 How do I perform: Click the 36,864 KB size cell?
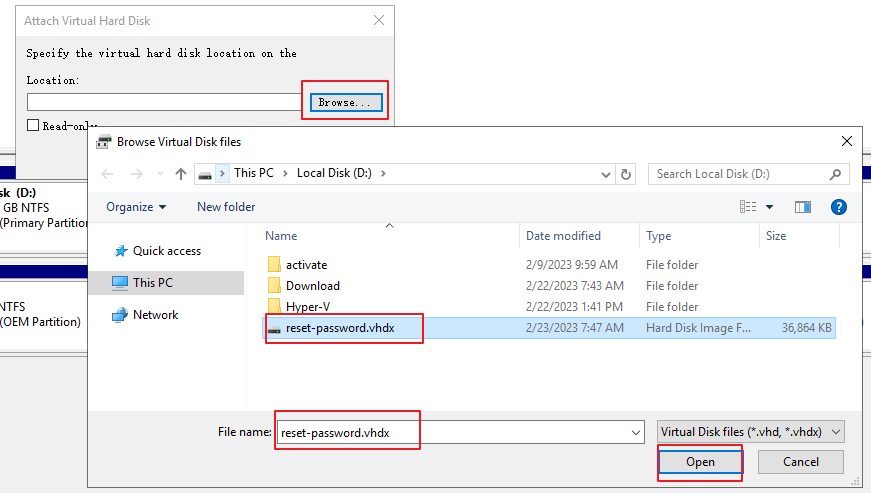(807, 328)
